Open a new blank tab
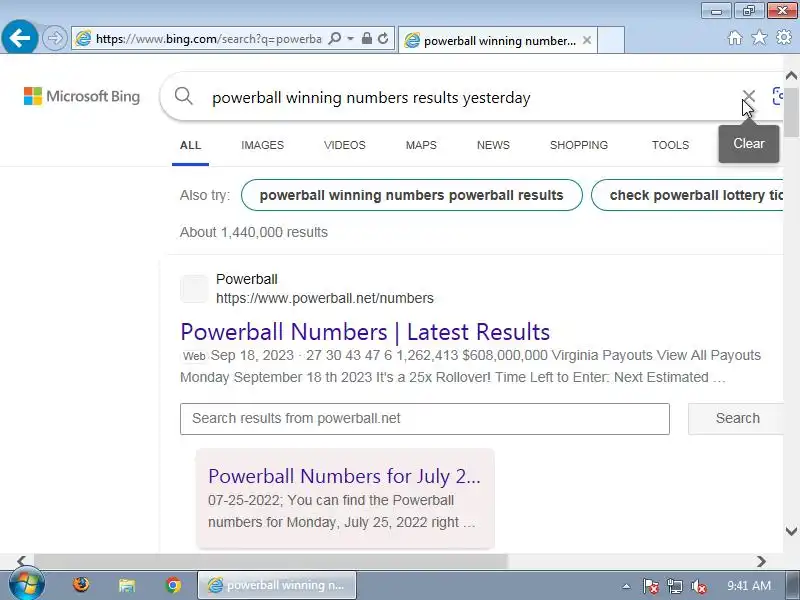This screenshot has height=600, width=800. [x=611, y=40]
